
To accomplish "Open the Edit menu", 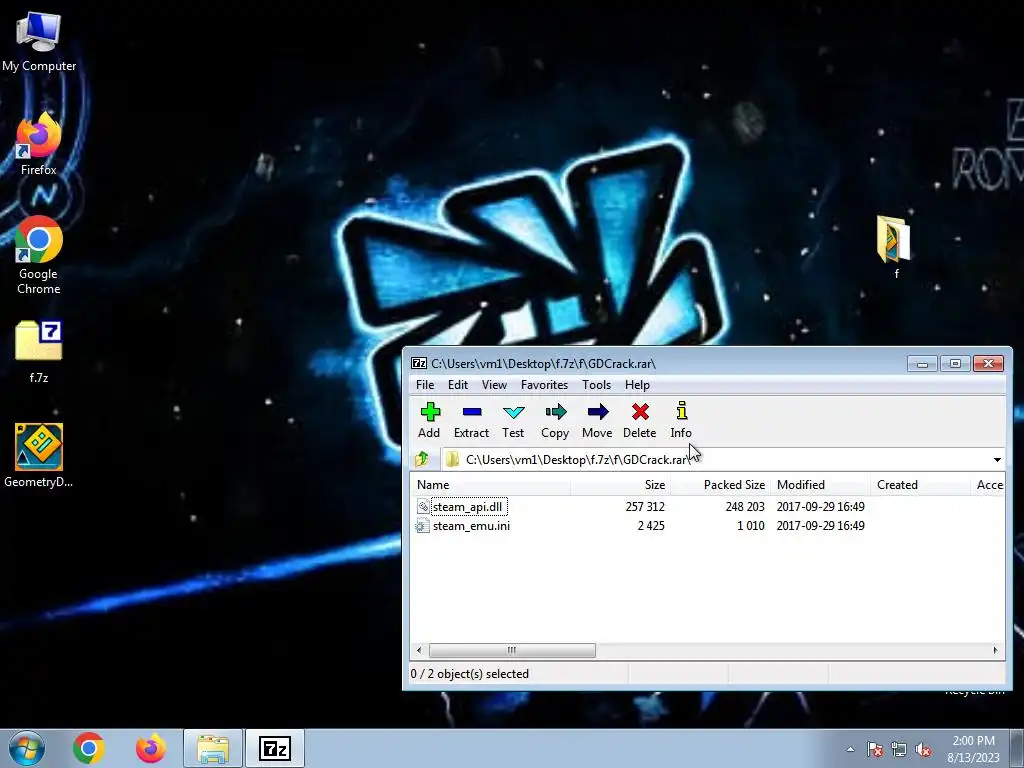I will [458, 385].
